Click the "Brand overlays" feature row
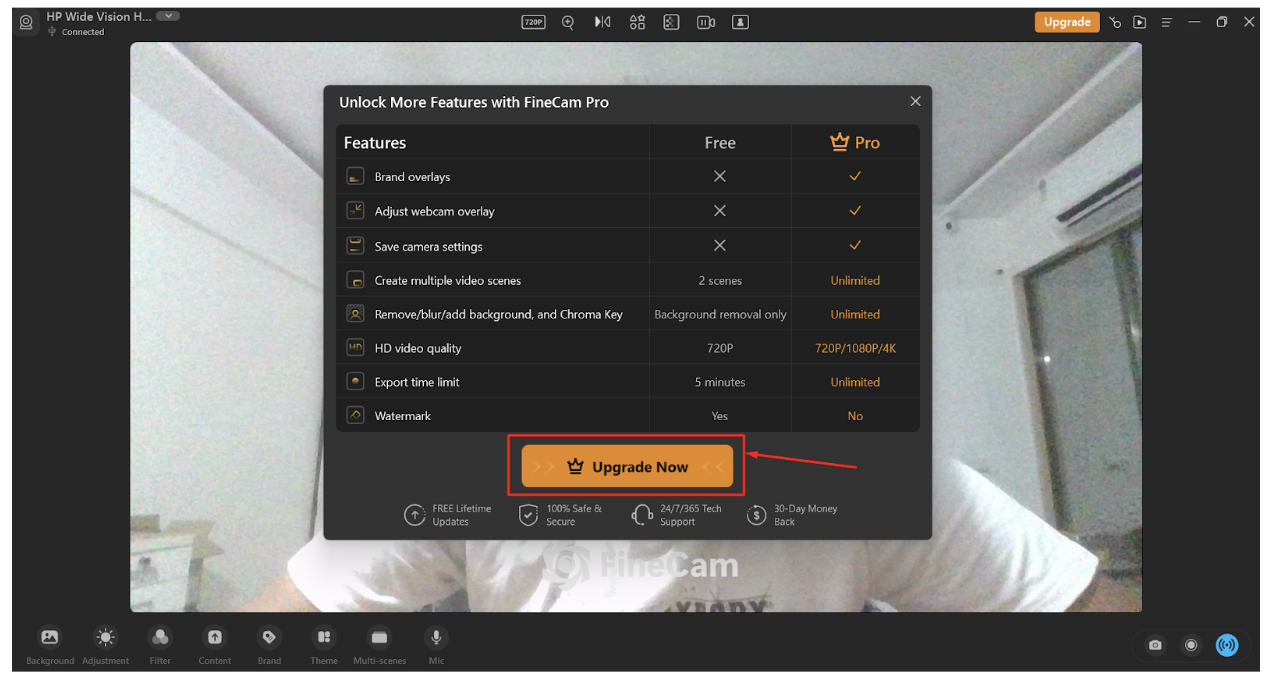This screenshot has width=1268, height=682. coord(628,176)
